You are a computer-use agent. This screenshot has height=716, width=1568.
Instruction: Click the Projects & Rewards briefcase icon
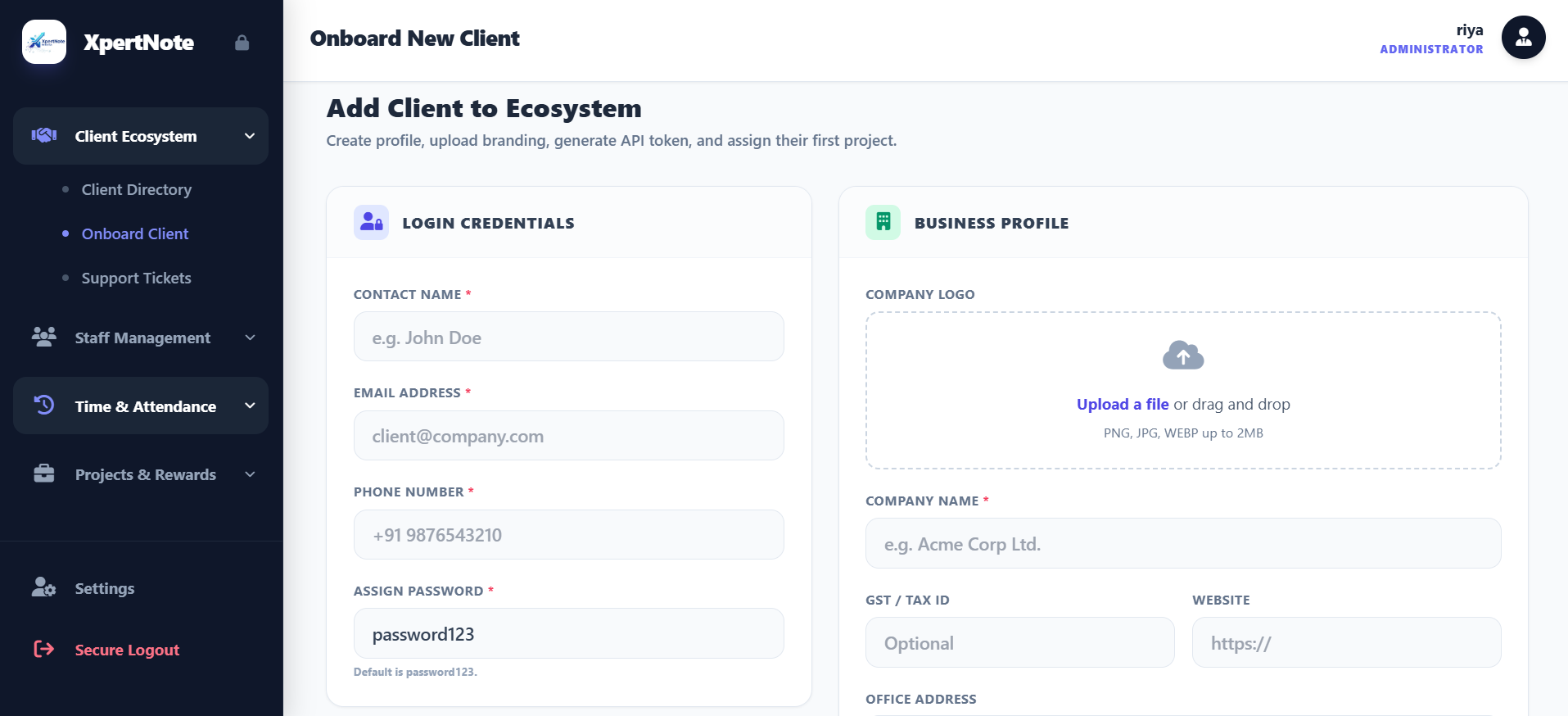44,474
